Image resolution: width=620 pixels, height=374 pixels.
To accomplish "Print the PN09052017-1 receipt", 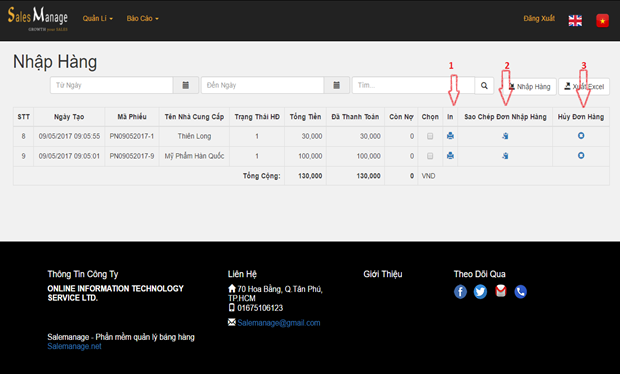I will [x=450, y=136].
